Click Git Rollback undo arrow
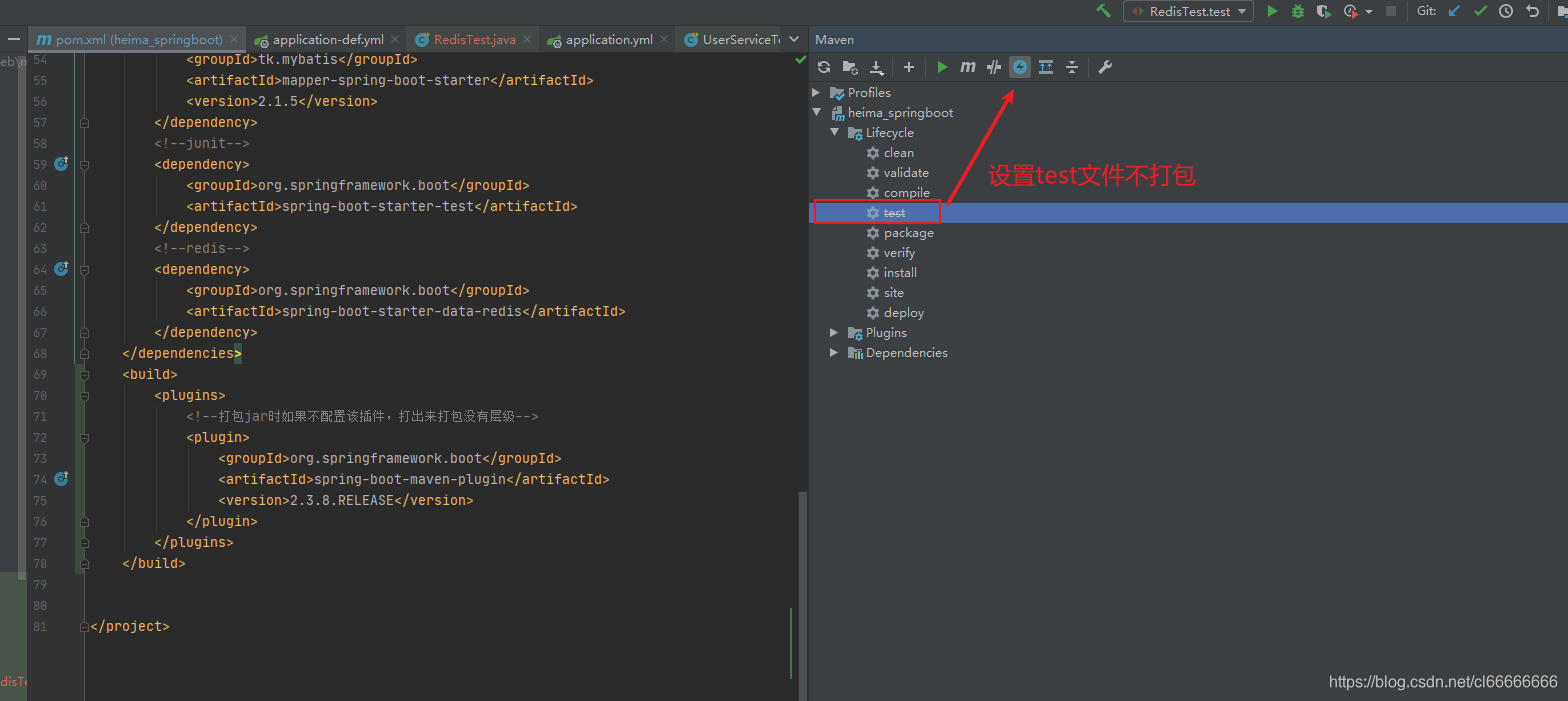The image size is (1568, 701). click(1532, 11)
